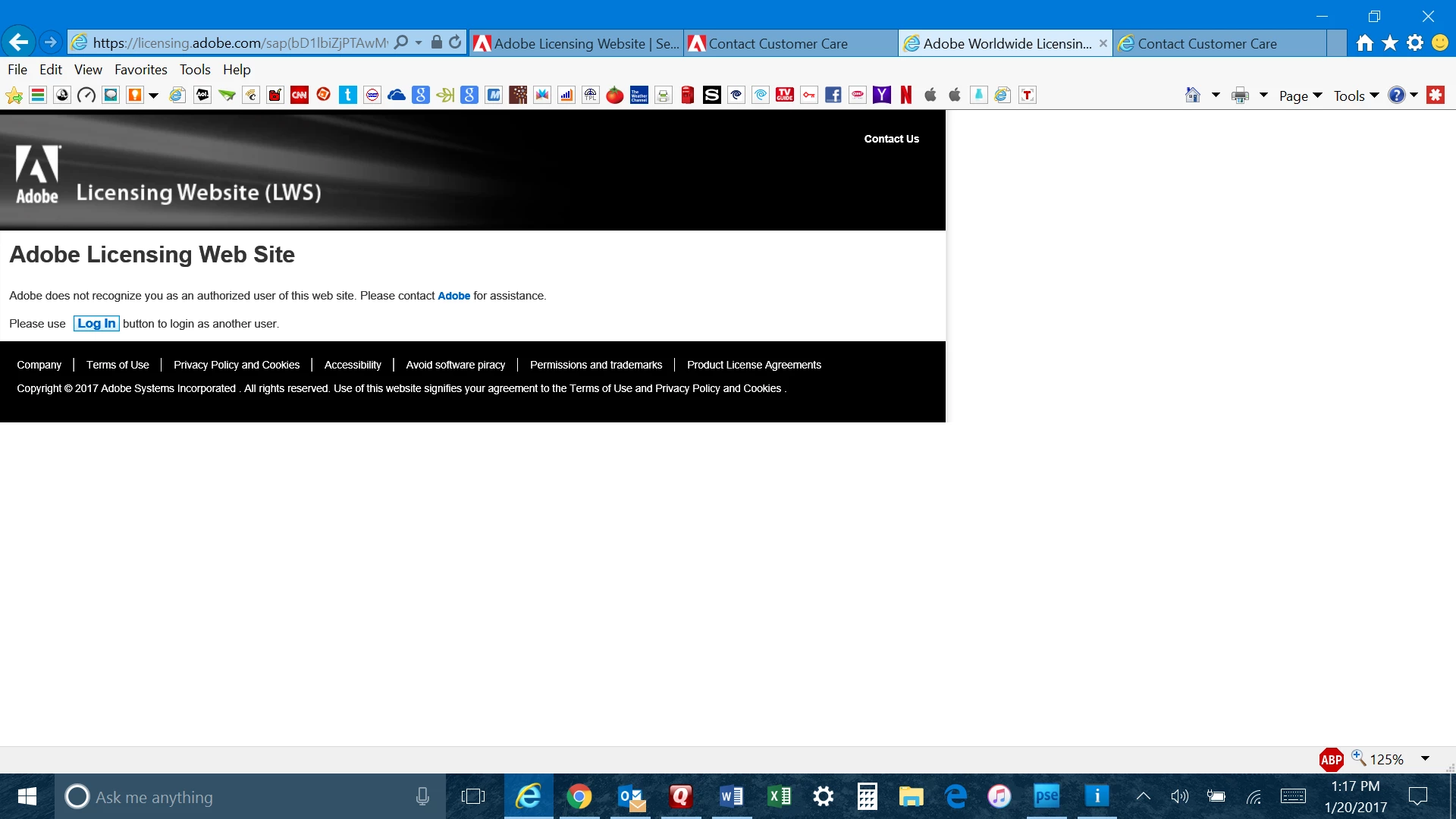Click the Yahoo favorites bar icon
Image resolution: width=1456 pixels, height=819 pixels.
tap(882, 95)
